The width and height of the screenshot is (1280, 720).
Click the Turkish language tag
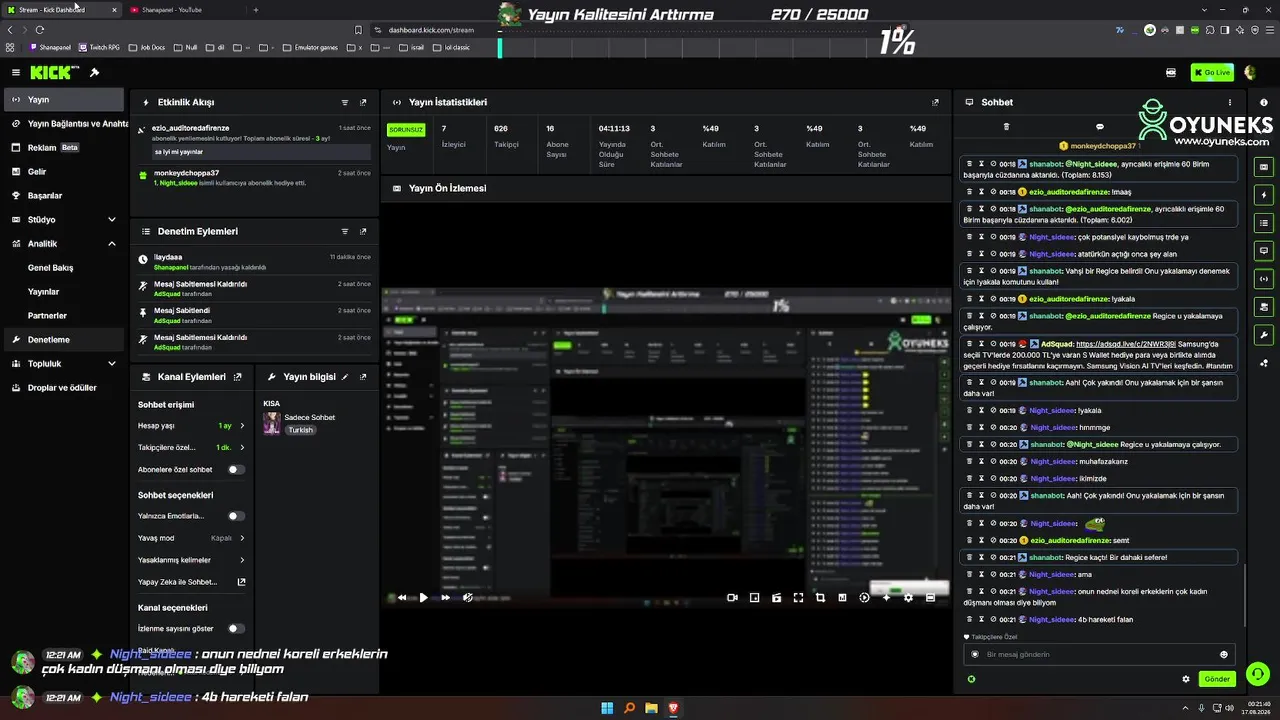click(x=301, y=430)
